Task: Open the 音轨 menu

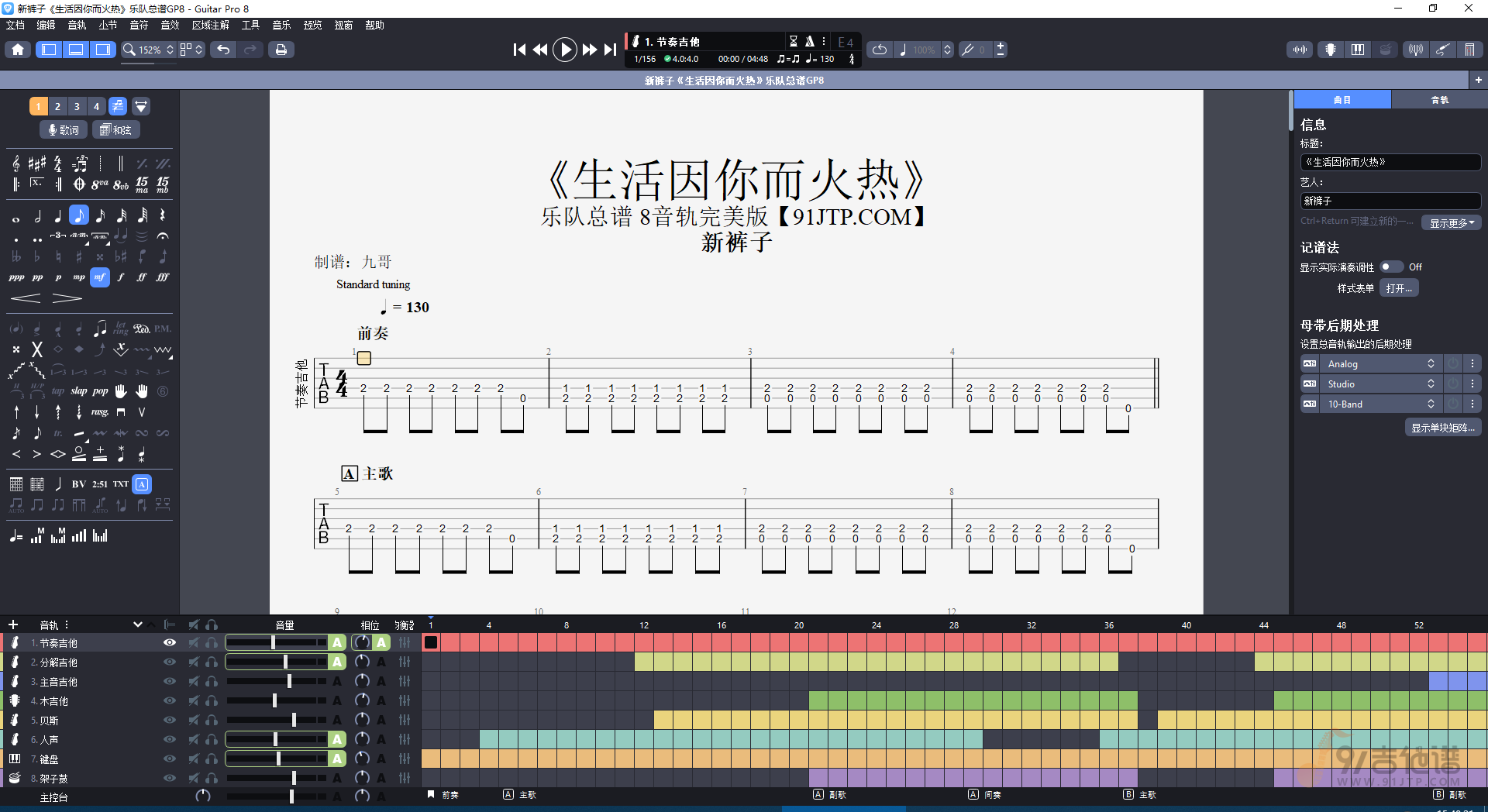Action: 77,25
